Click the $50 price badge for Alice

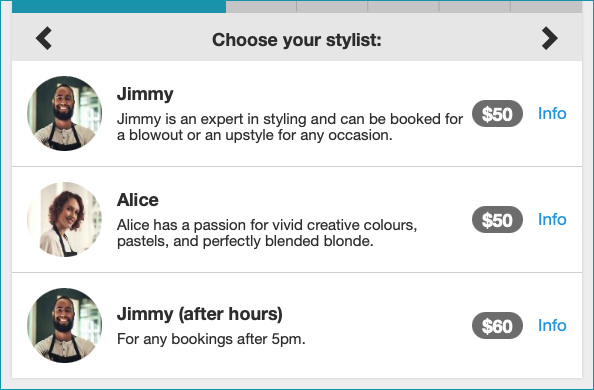click(x=497, y=220)
